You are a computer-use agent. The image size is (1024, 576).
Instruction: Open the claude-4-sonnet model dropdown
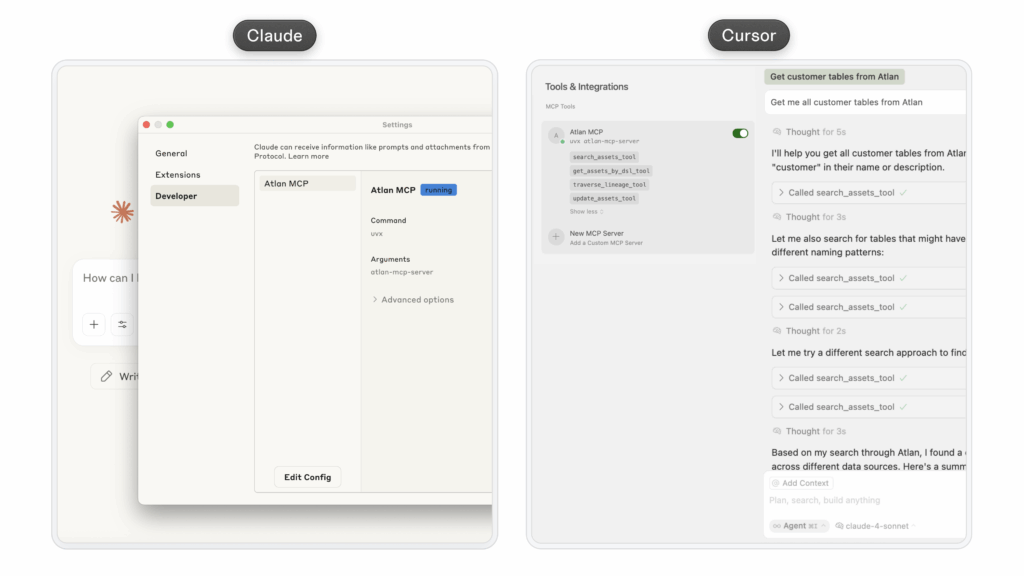[876, 526]
